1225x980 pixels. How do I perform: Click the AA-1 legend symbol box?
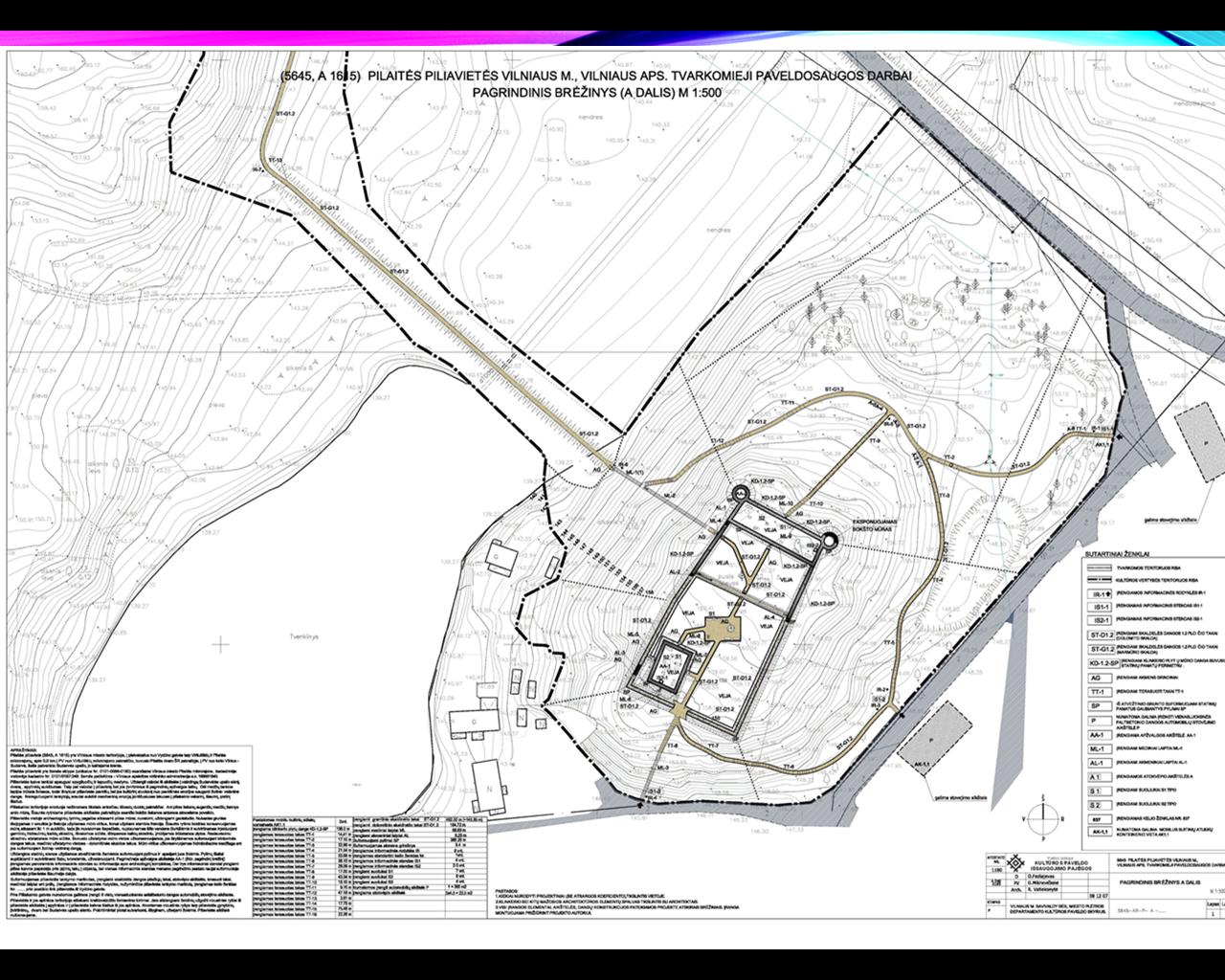point(1102,734)
